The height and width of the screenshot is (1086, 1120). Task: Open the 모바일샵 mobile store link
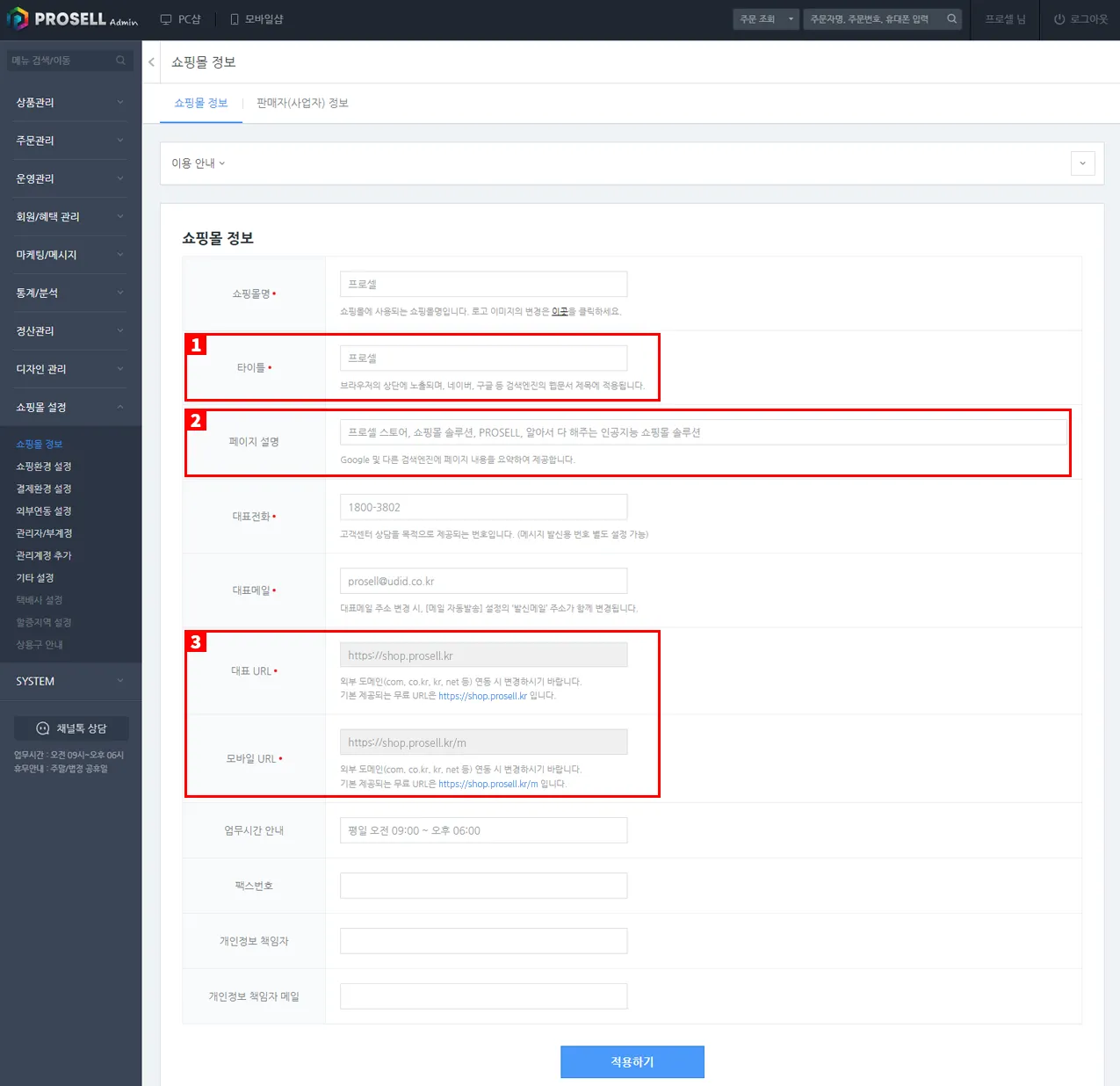click(x=257, y=19)
